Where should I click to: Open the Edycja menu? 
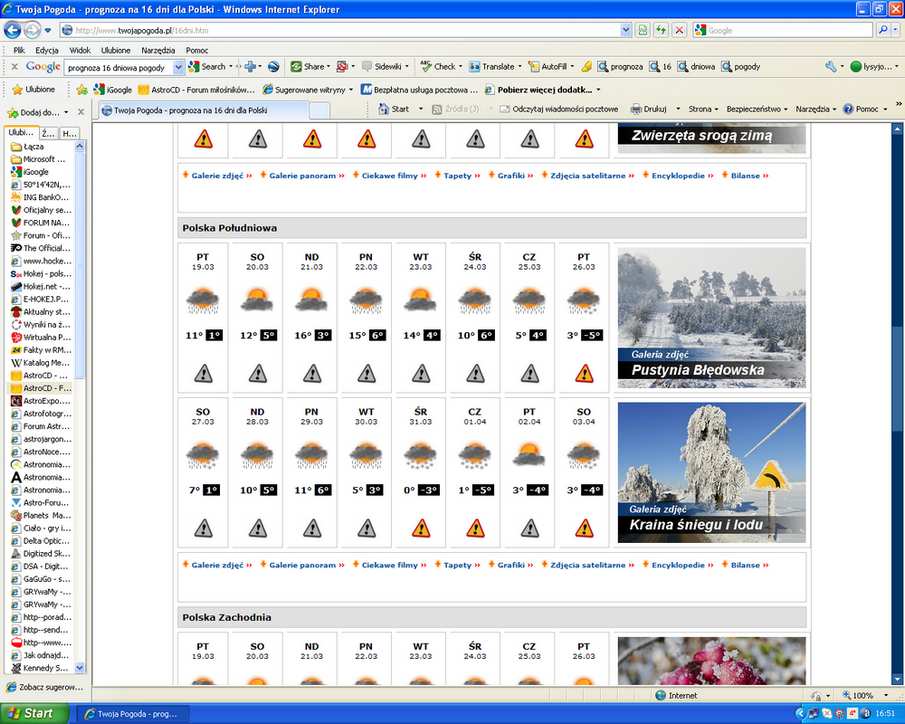pos(47,50)
